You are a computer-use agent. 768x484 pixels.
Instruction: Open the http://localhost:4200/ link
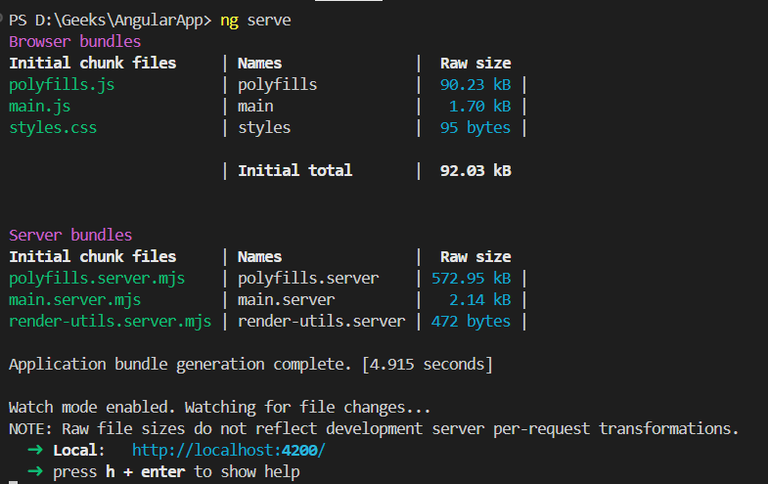click(x=228, y=450)
